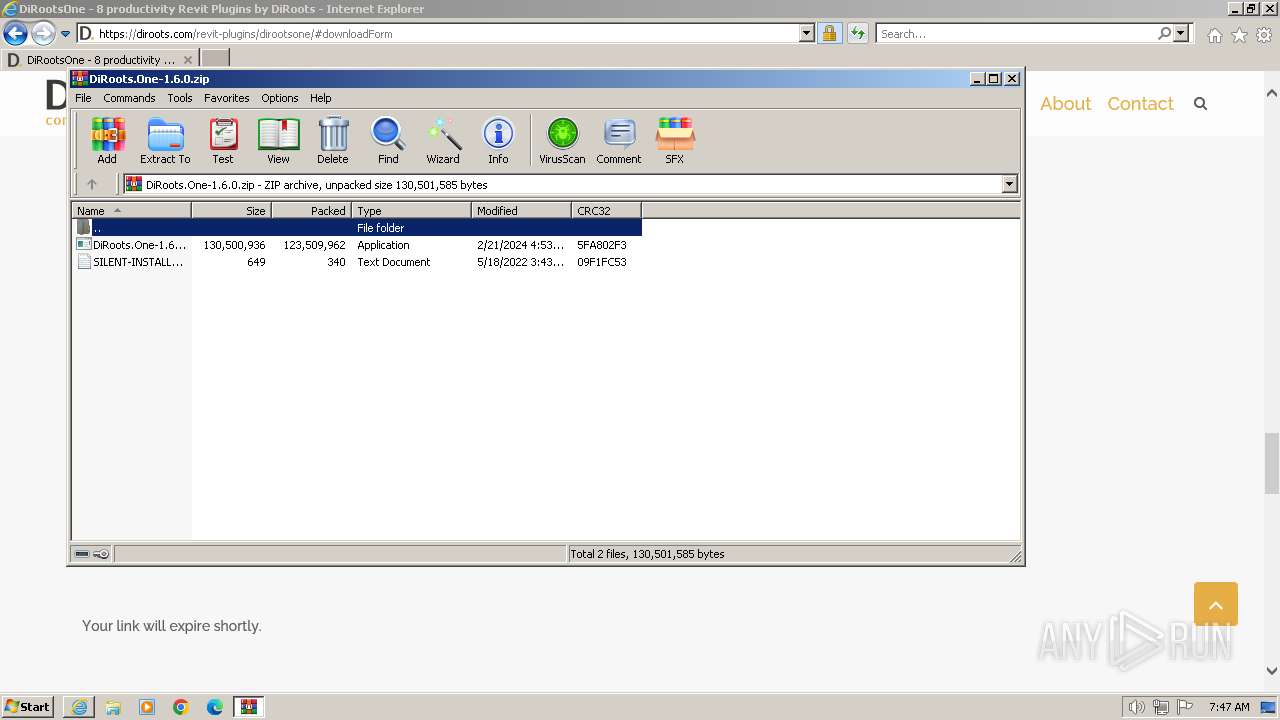Click the website search magnifier icon

1201,103
